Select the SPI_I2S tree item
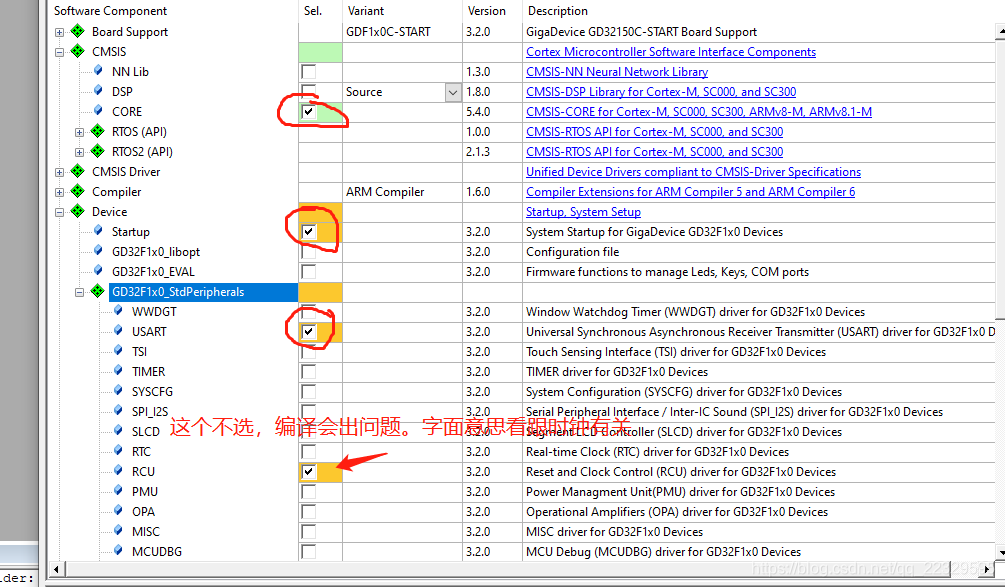The image size is (1005, 587). 150,411
